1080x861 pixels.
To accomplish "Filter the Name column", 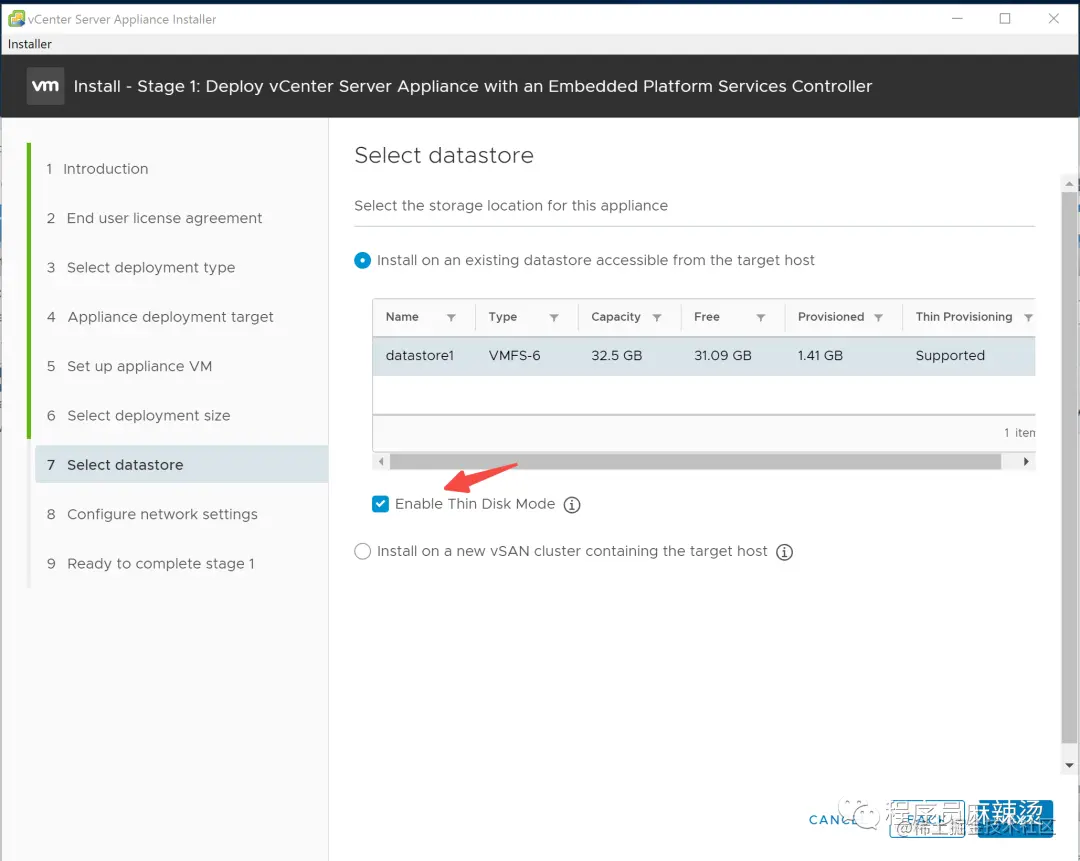I will click(x=451, y=318).
